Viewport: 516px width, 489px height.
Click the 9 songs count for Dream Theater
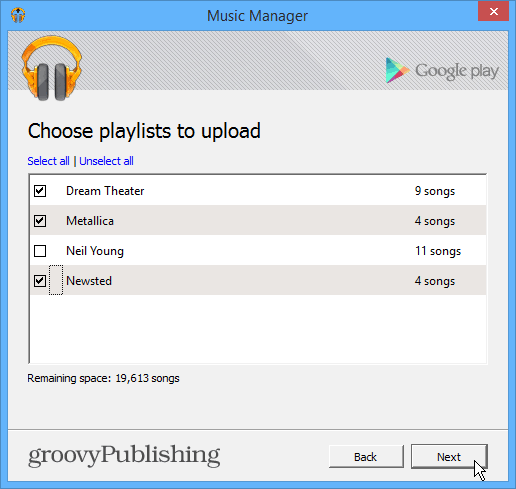pyautogui.click(x=435, y=191)
